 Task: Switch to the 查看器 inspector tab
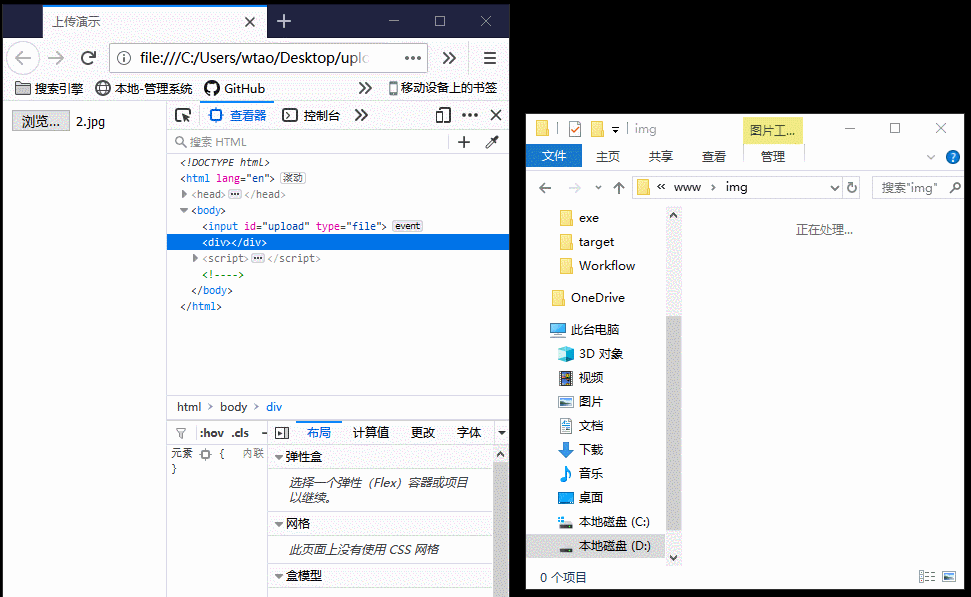[x=238, y=115]
